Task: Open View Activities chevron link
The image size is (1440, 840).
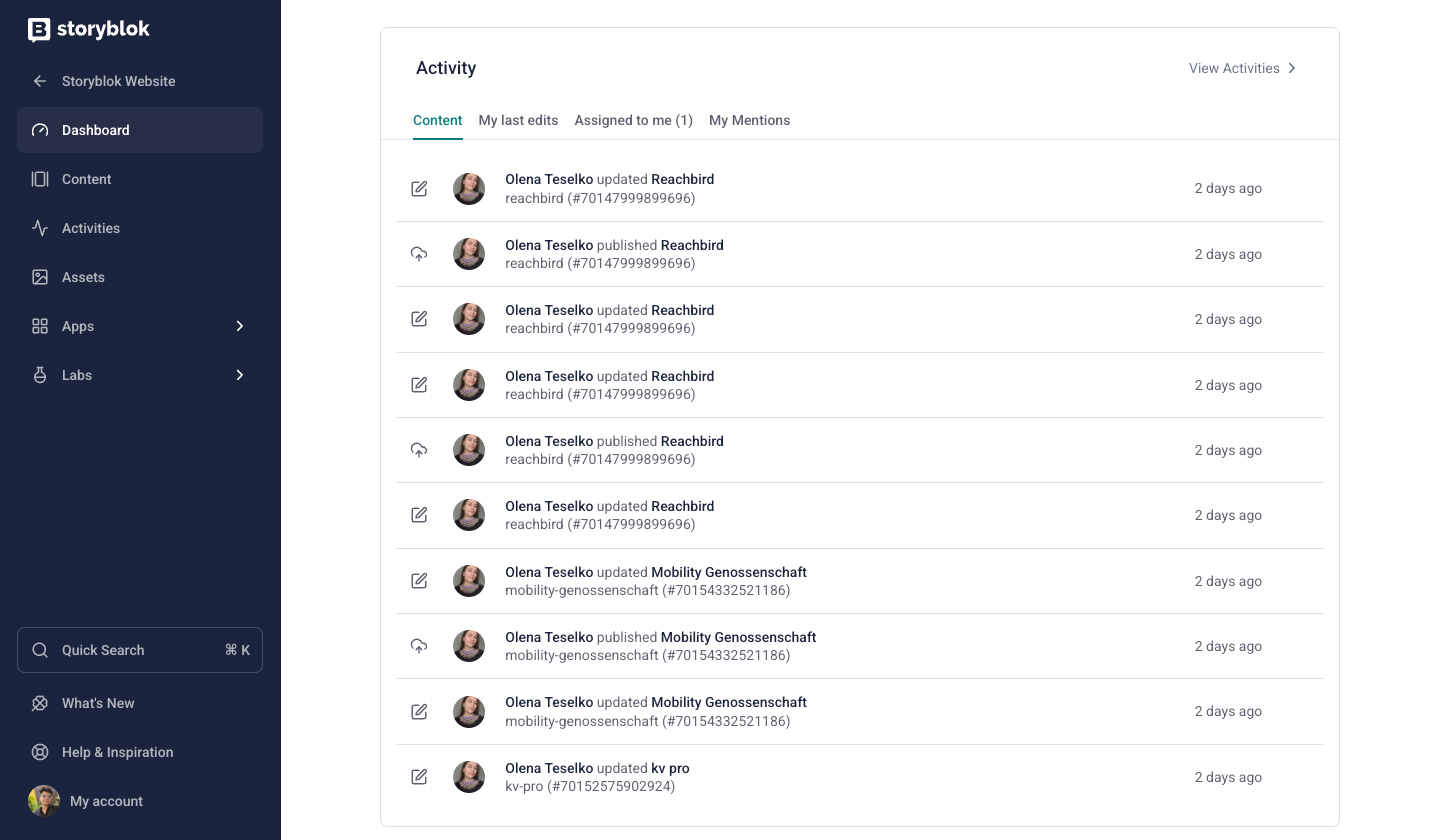Action: tap(1292, 68)
